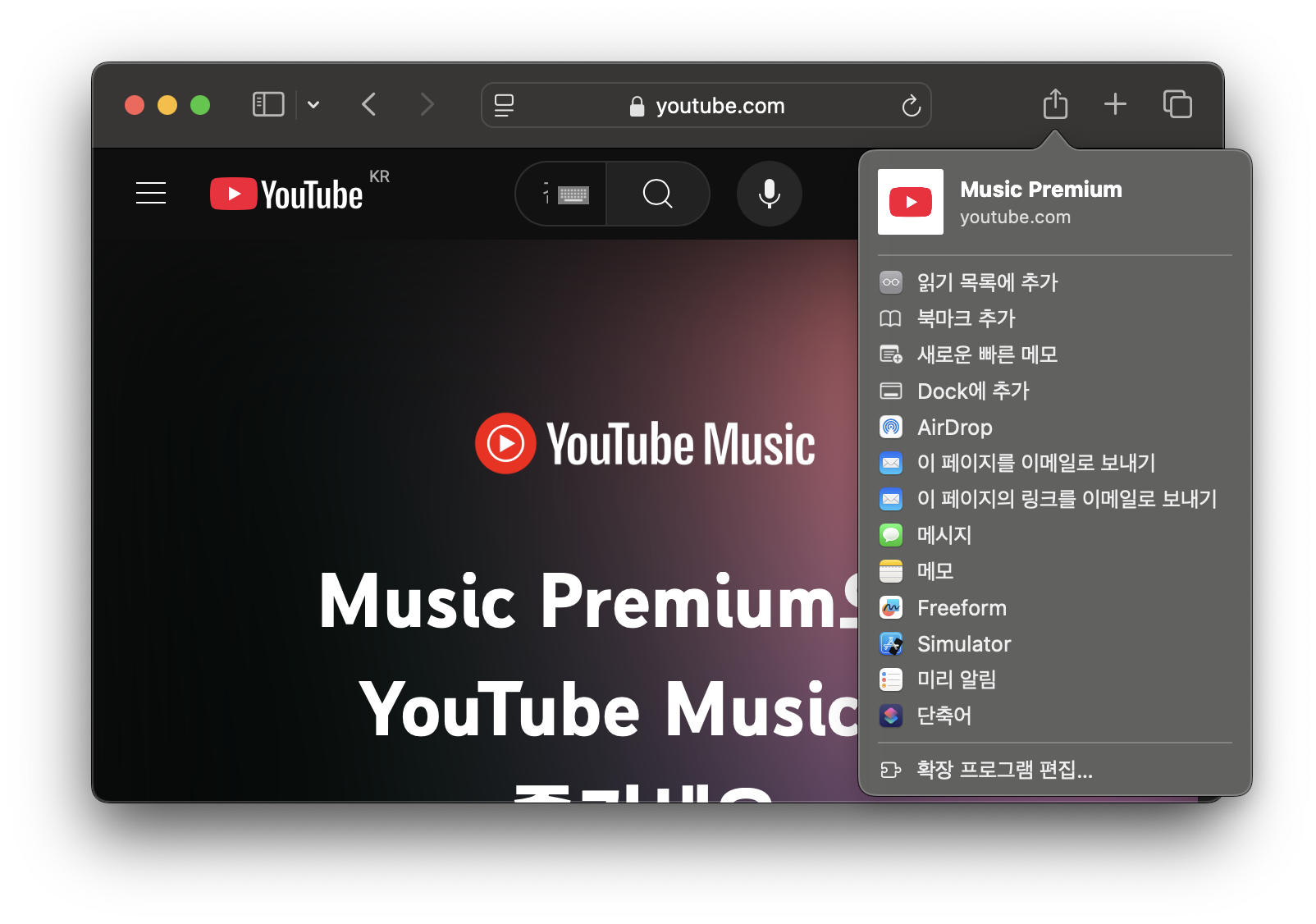1316x924 pixels.
Task: Go back to the previous page
Action: pyautogui.click(x=369, y=104)
